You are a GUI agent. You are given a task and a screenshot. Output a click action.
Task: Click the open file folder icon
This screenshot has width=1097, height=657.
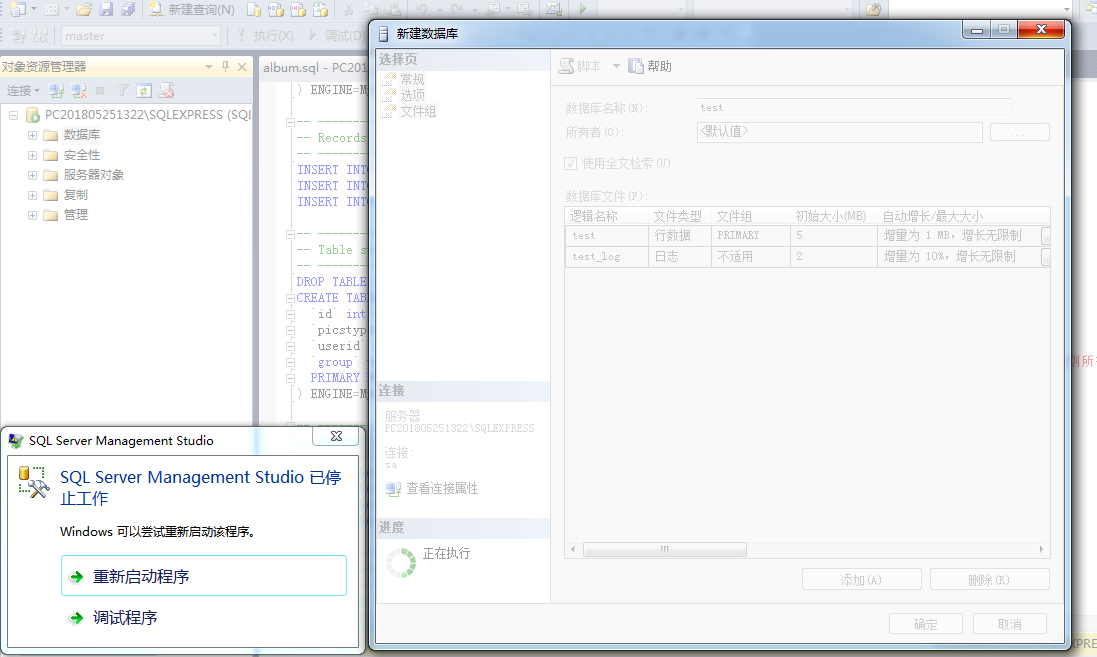[x=84, y=9]
